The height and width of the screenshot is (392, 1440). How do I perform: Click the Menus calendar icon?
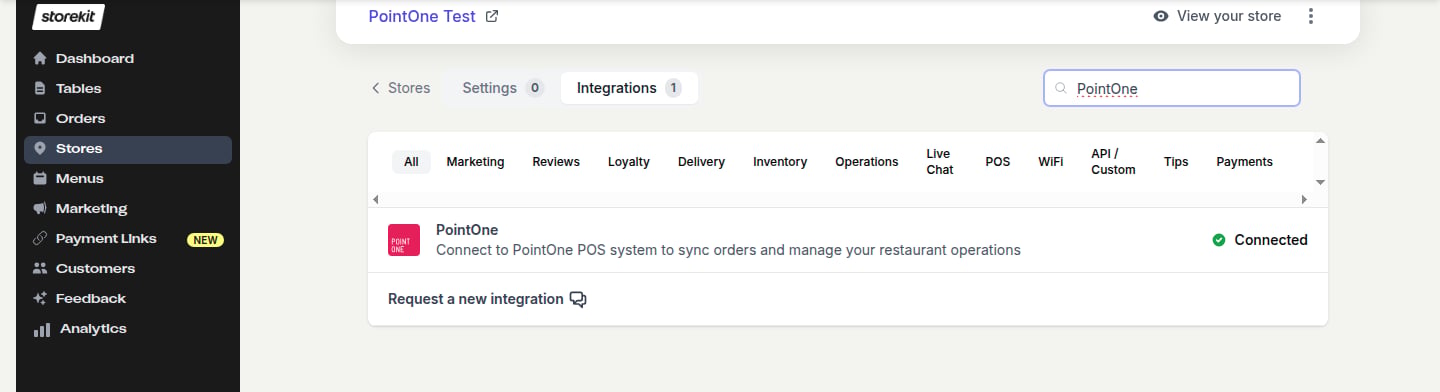pyautogui.click(x=40, y=178)
